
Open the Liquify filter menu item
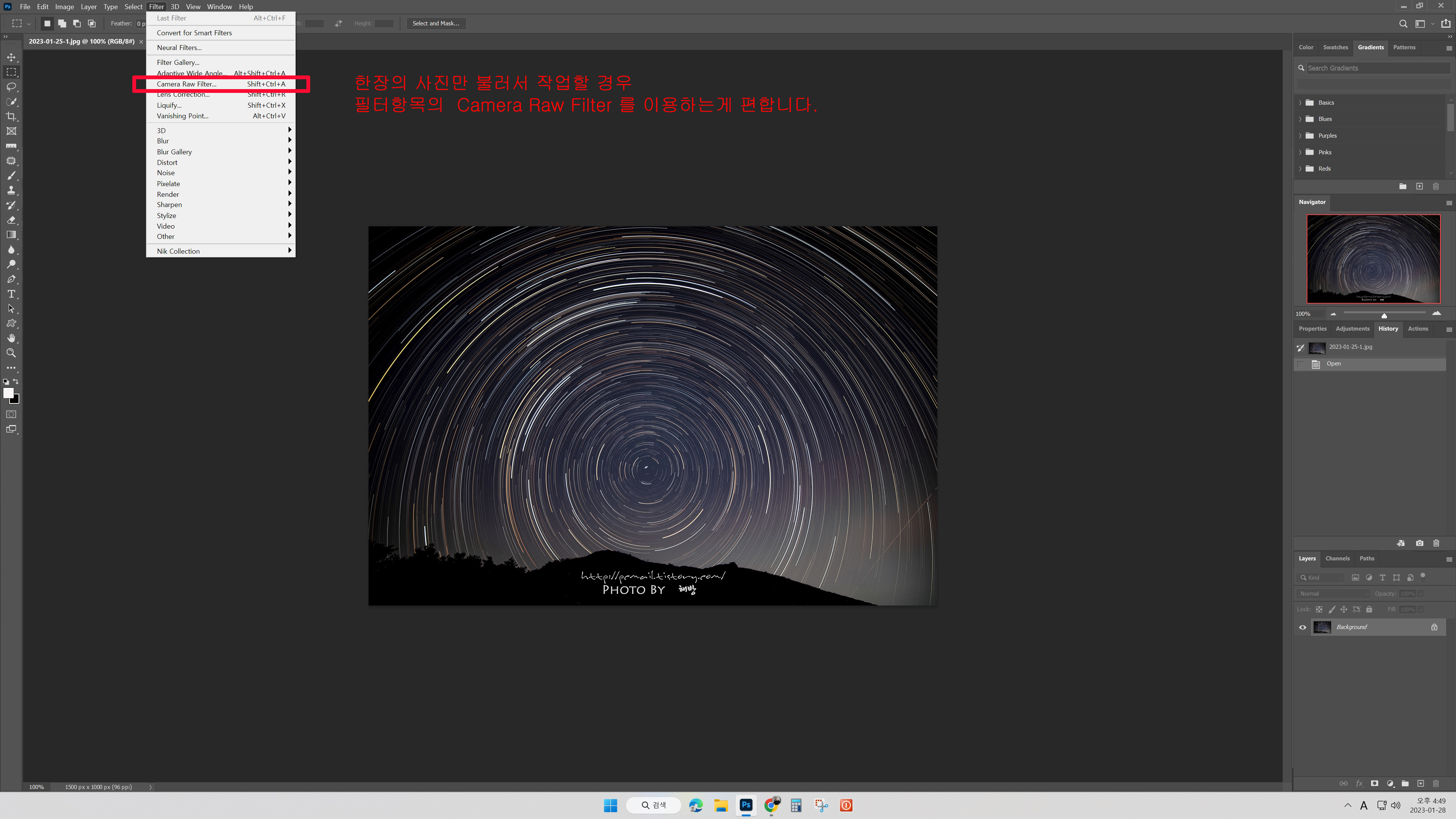(x=220, y=105)
